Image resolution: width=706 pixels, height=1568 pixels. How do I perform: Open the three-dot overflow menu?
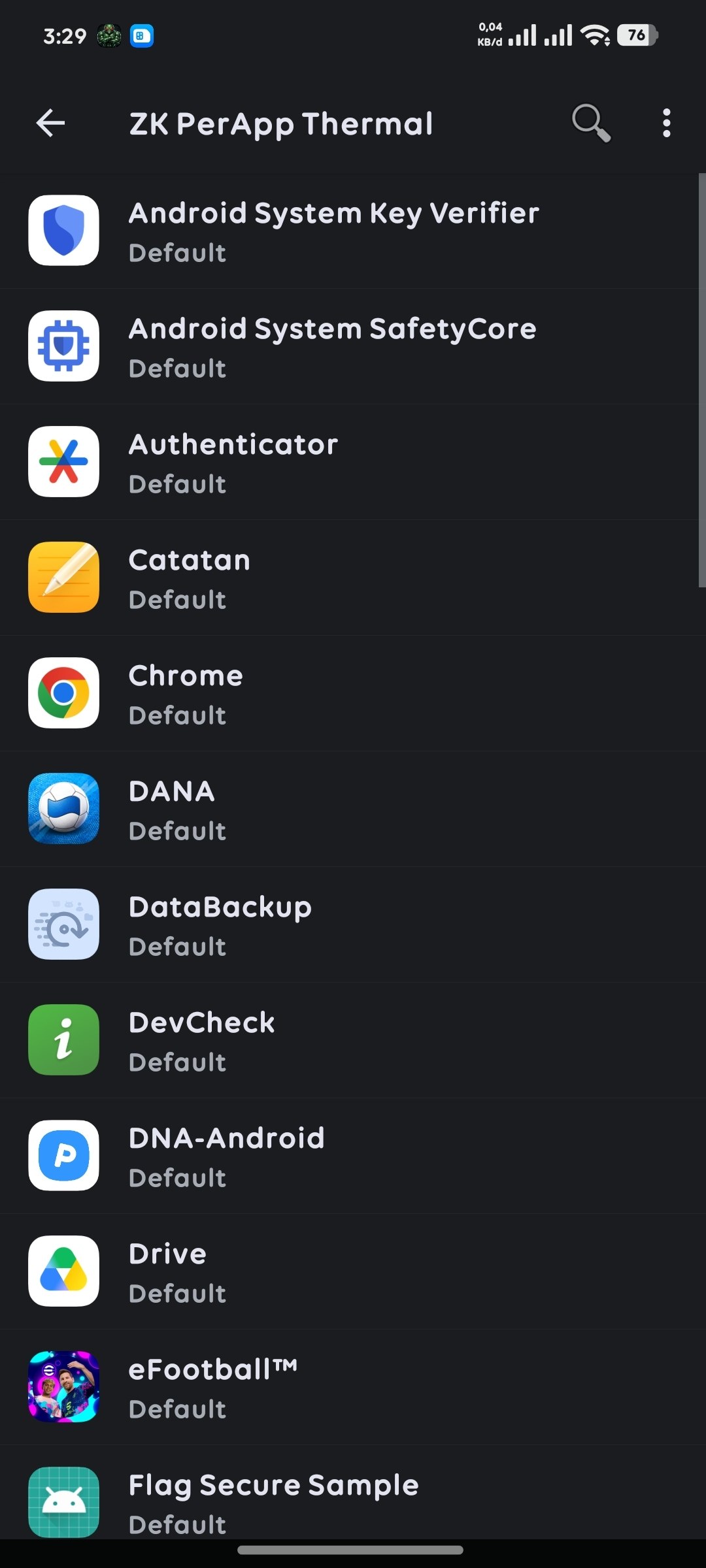coord(666,123)
